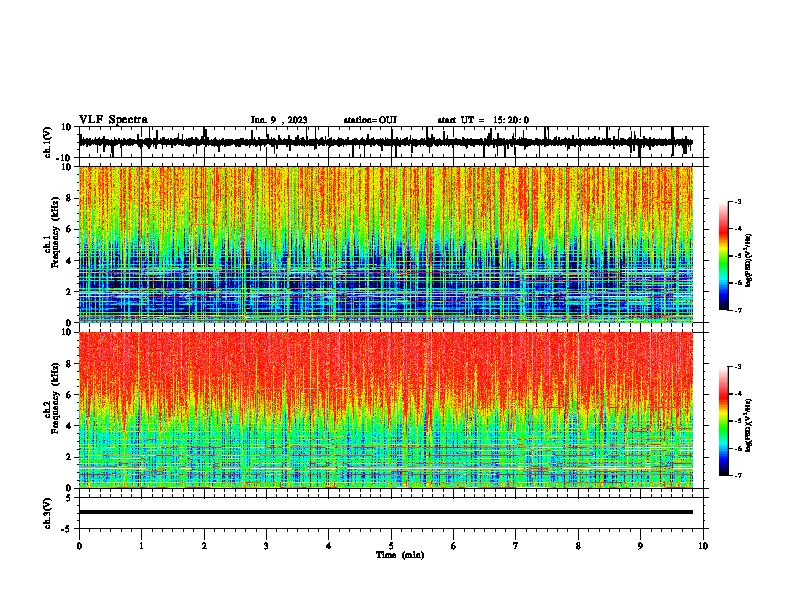The height and width of the screenshot is (612, 792).
Task: Click time axis tick label "5"
Action: (x=391, y=546)
